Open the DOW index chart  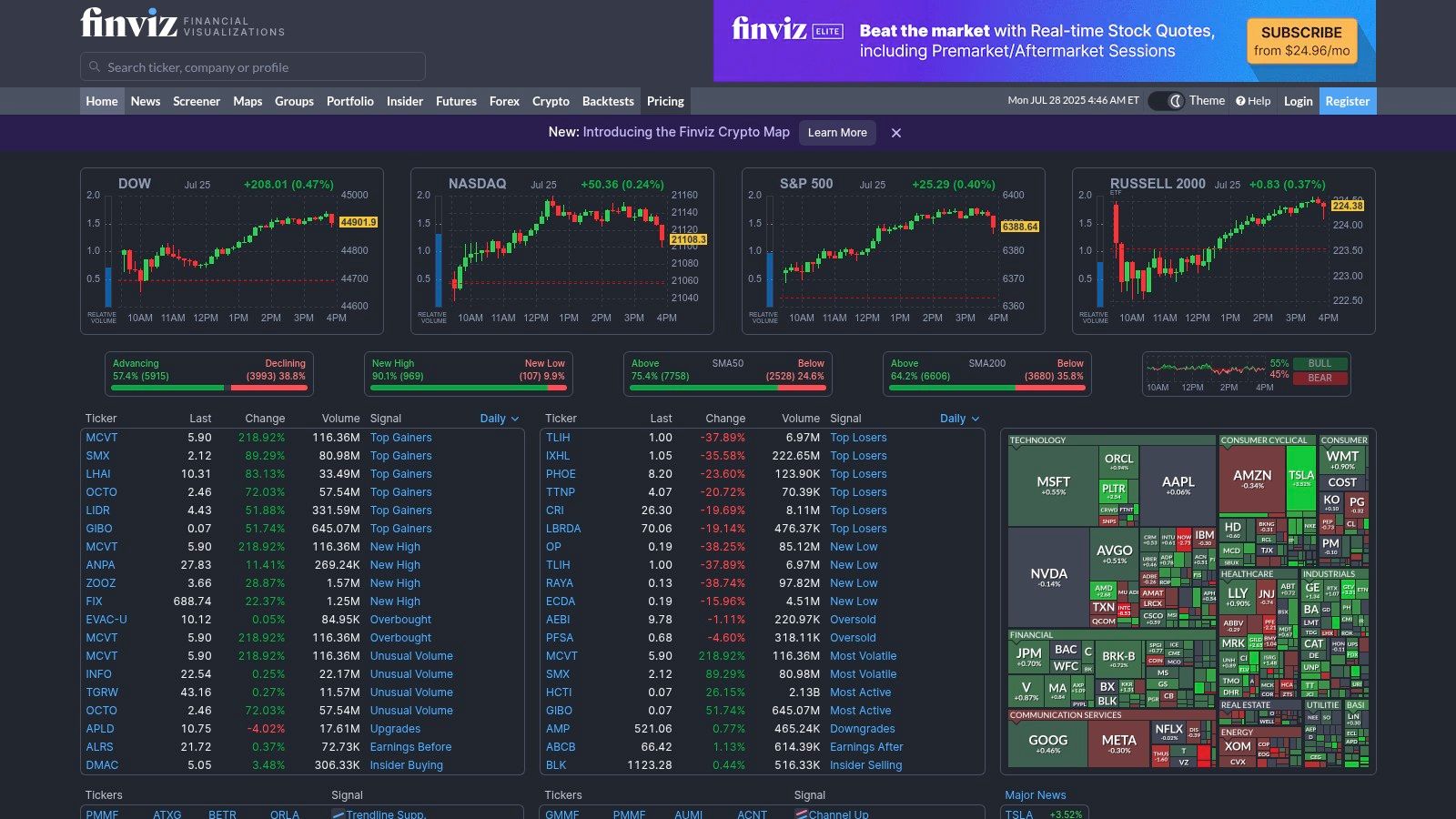(232, 251)
